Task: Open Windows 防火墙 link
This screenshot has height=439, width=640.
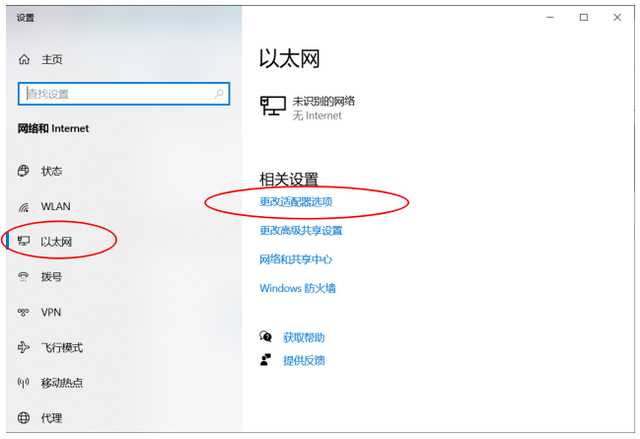Action: pyautogui.click(x=298, y=288)
